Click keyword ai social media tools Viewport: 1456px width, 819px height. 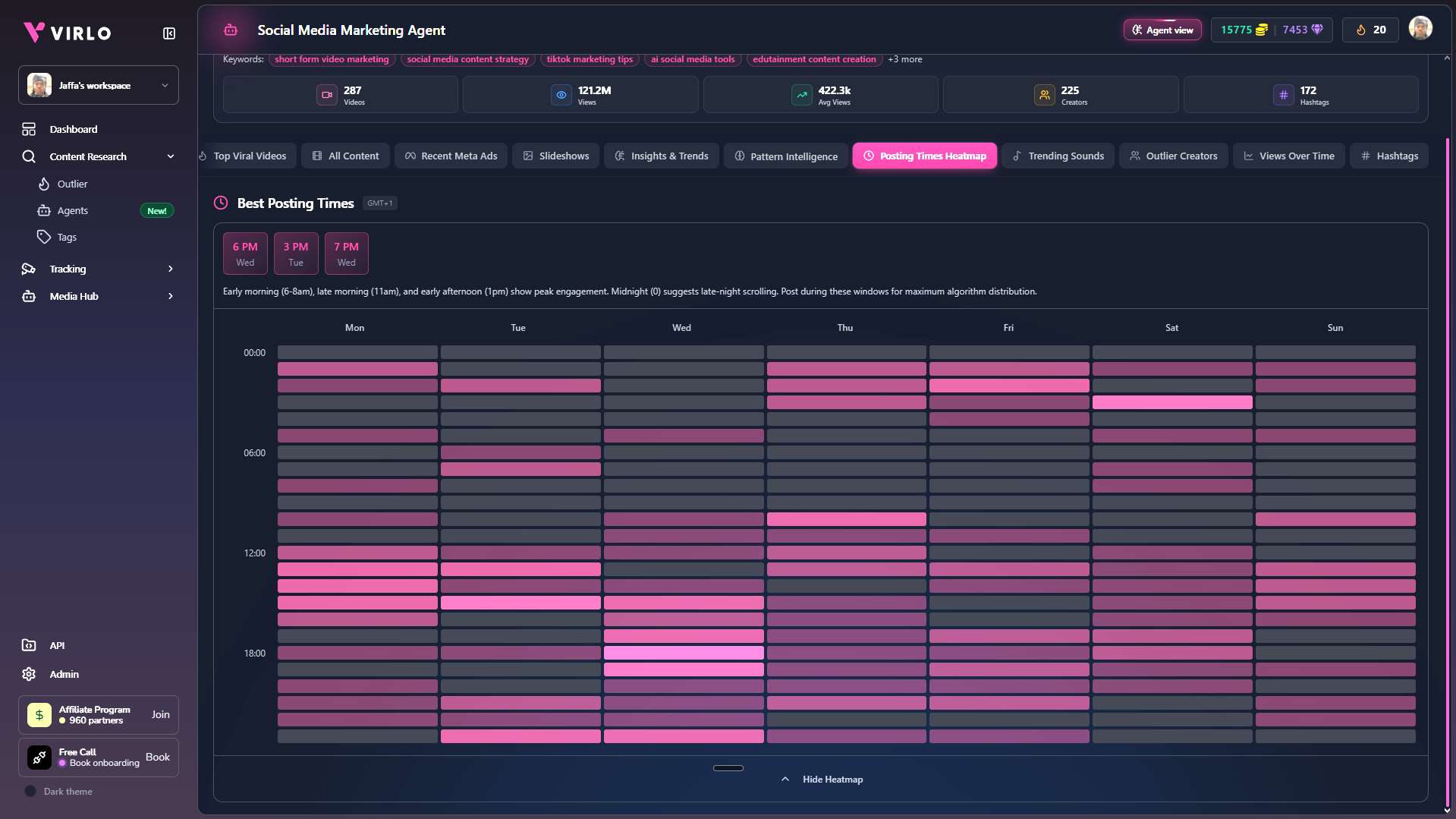click(x=693, y=59)
